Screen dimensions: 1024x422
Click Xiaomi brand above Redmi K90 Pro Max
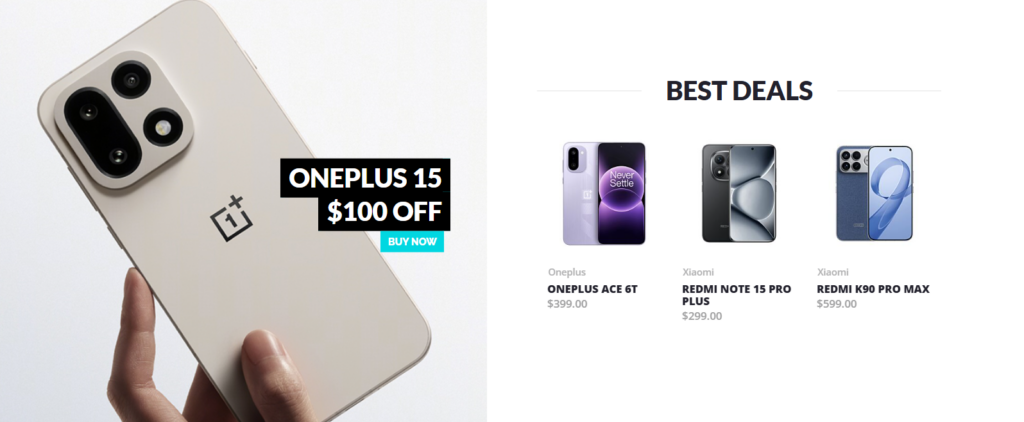tap(833, 272)
